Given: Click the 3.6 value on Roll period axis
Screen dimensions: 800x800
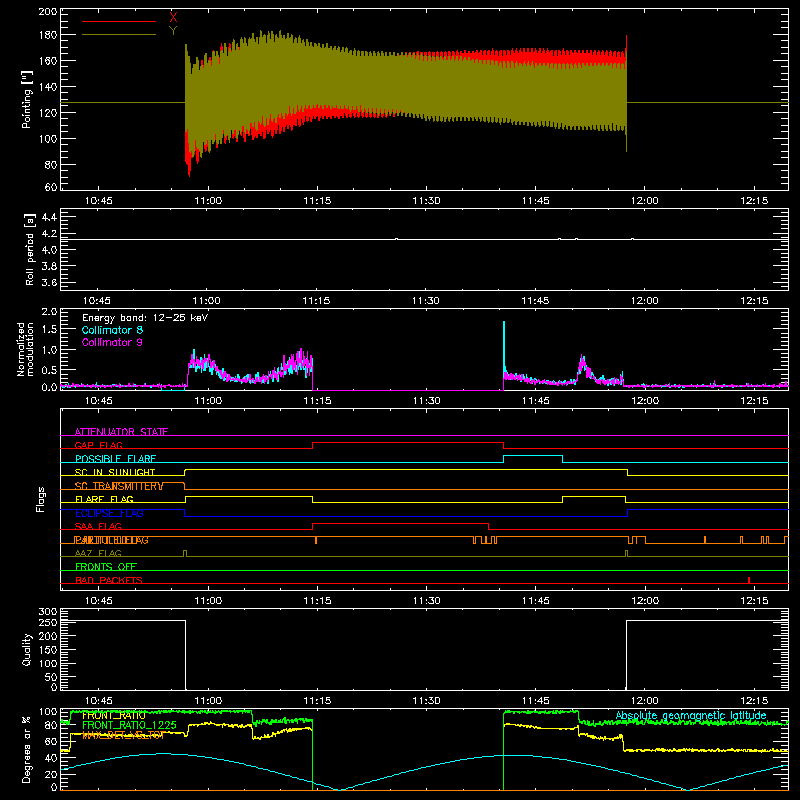Looking at the screenshot, I should coord(49,282).
